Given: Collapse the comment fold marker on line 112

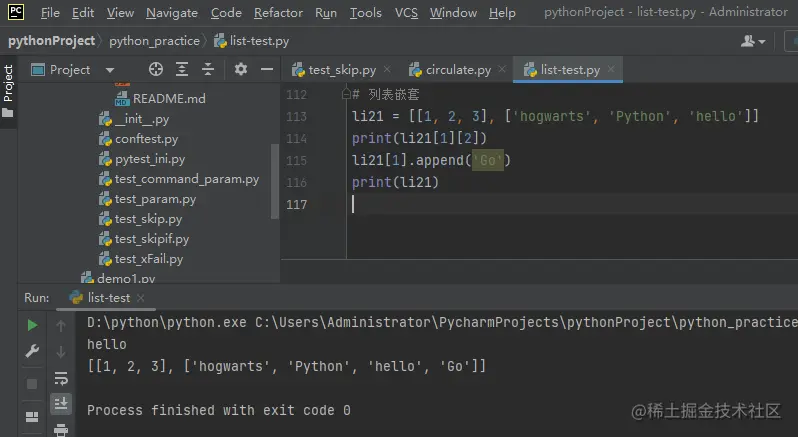Looking at the screenshot, I should 346,94.
